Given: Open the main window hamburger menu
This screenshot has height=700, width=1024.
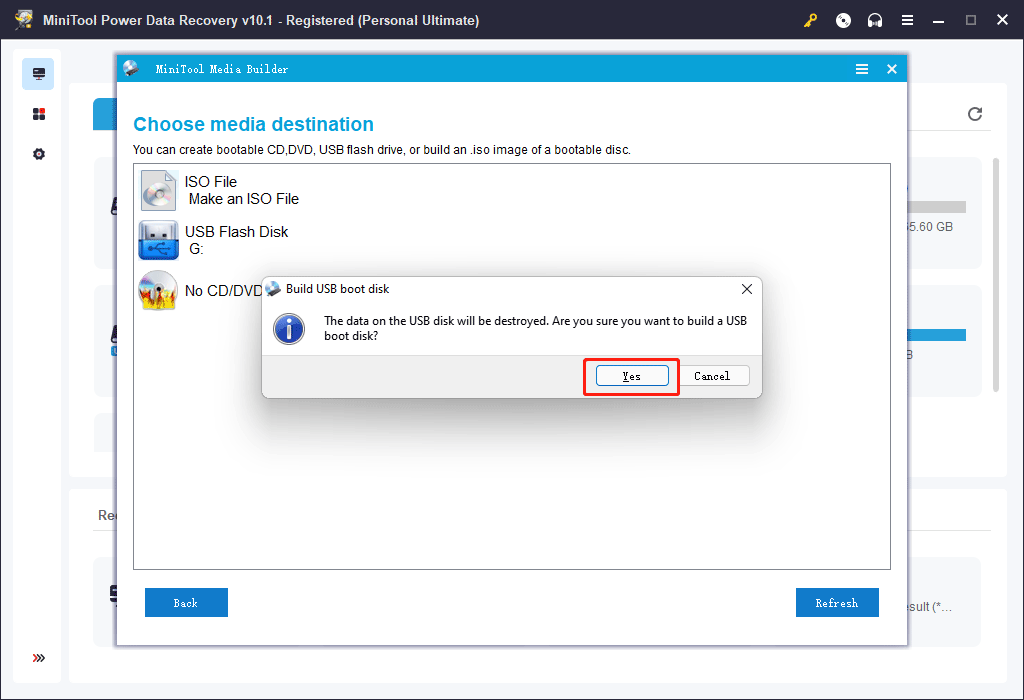Looking at the screenshot, I should tap(907, 20).
